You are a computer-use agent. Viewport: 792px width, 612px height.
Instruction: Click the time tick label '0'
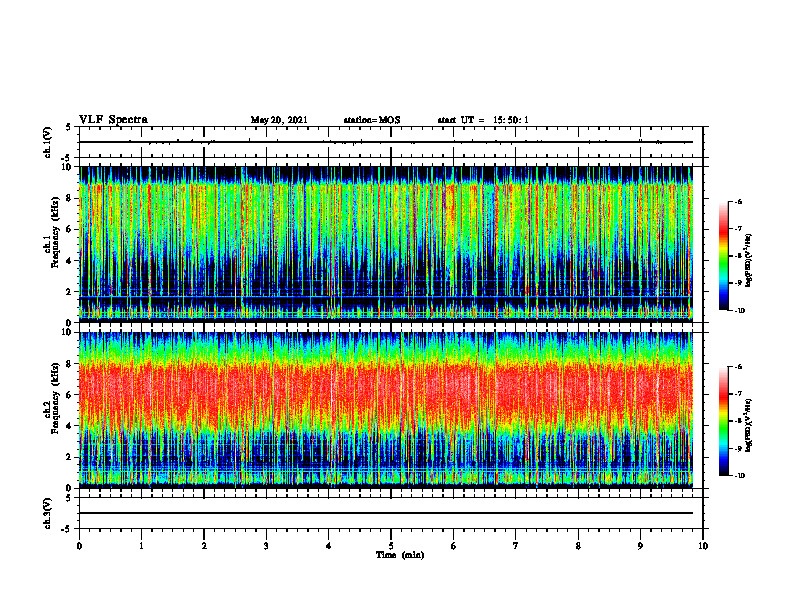79,546
